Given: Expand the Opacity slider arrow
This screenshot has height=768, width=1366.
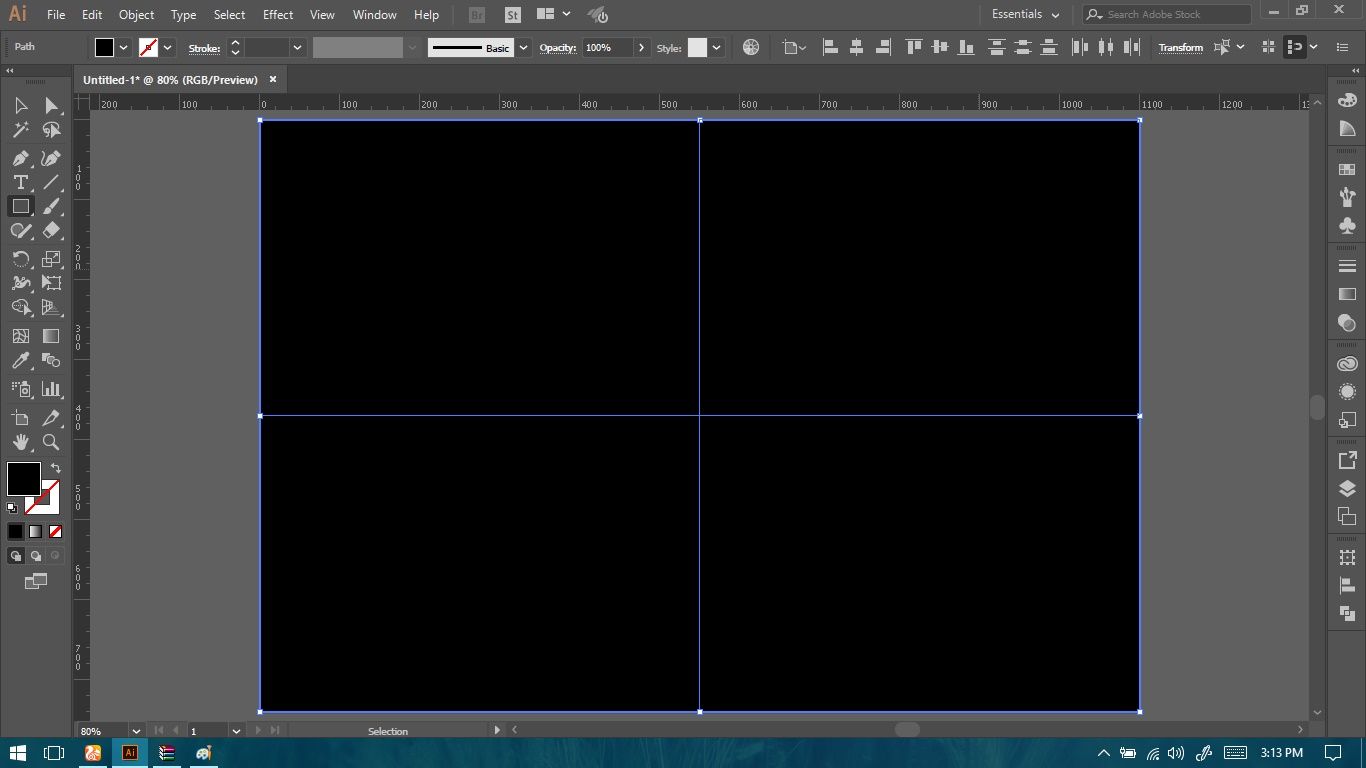Looking at the screenshot, I should click(x=641, y=47).
